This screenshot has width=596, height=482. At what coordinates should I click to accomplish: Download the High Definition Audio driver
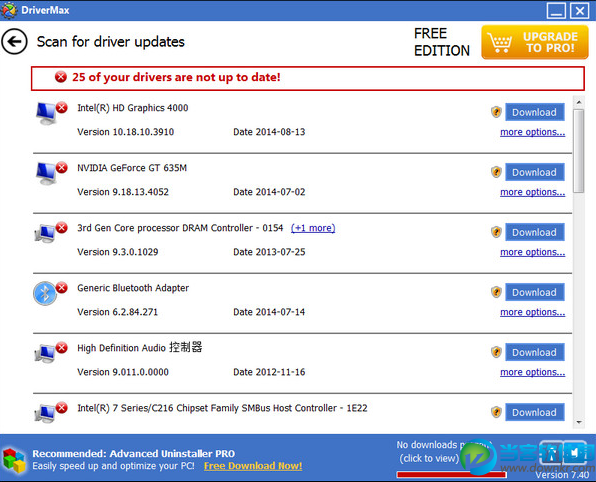click(535, 352)
